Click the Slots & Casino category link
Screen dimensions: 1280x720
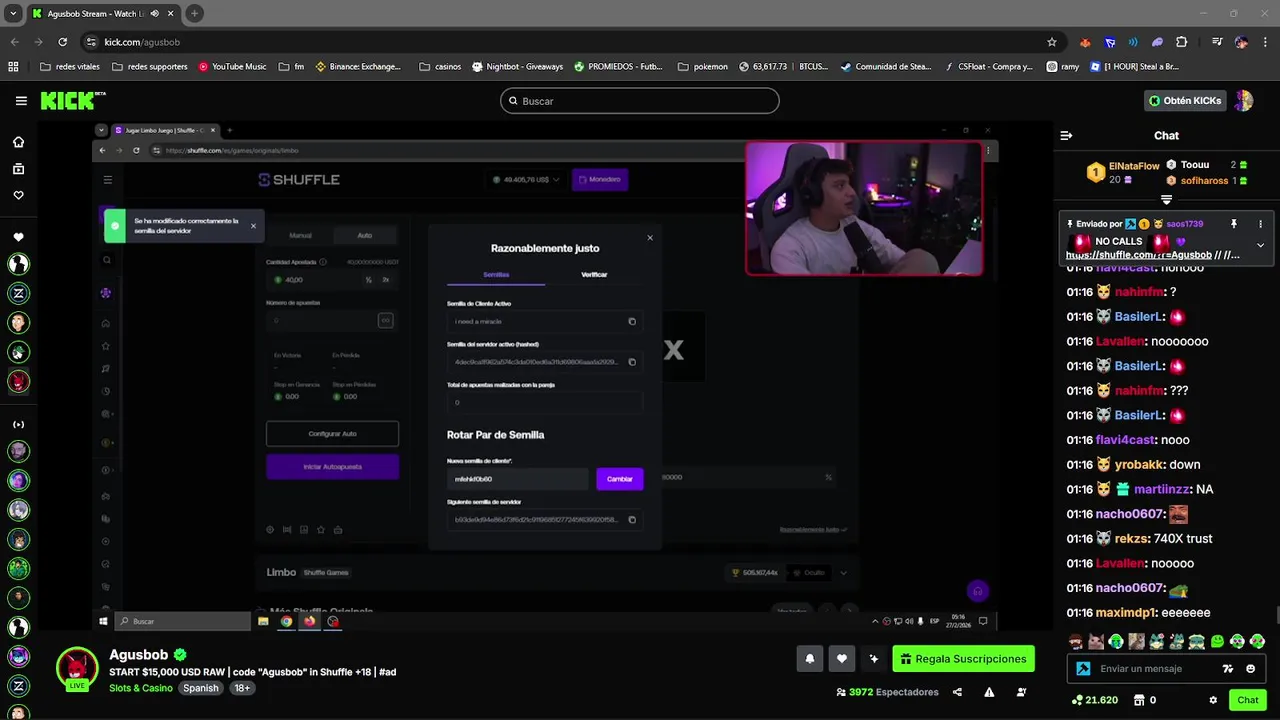[x=141, y=688]
